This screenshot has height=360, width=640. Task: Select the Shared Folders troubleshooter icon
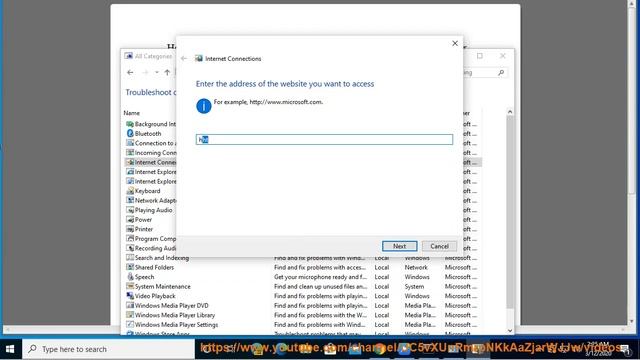(x=130, y=267)
